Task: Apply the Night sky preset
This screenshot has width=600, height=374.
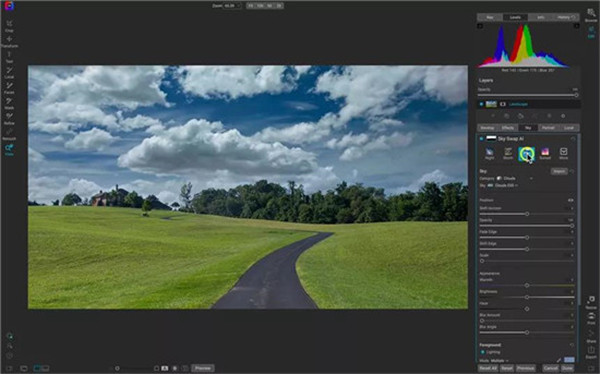Action: [x=489, y=154]
